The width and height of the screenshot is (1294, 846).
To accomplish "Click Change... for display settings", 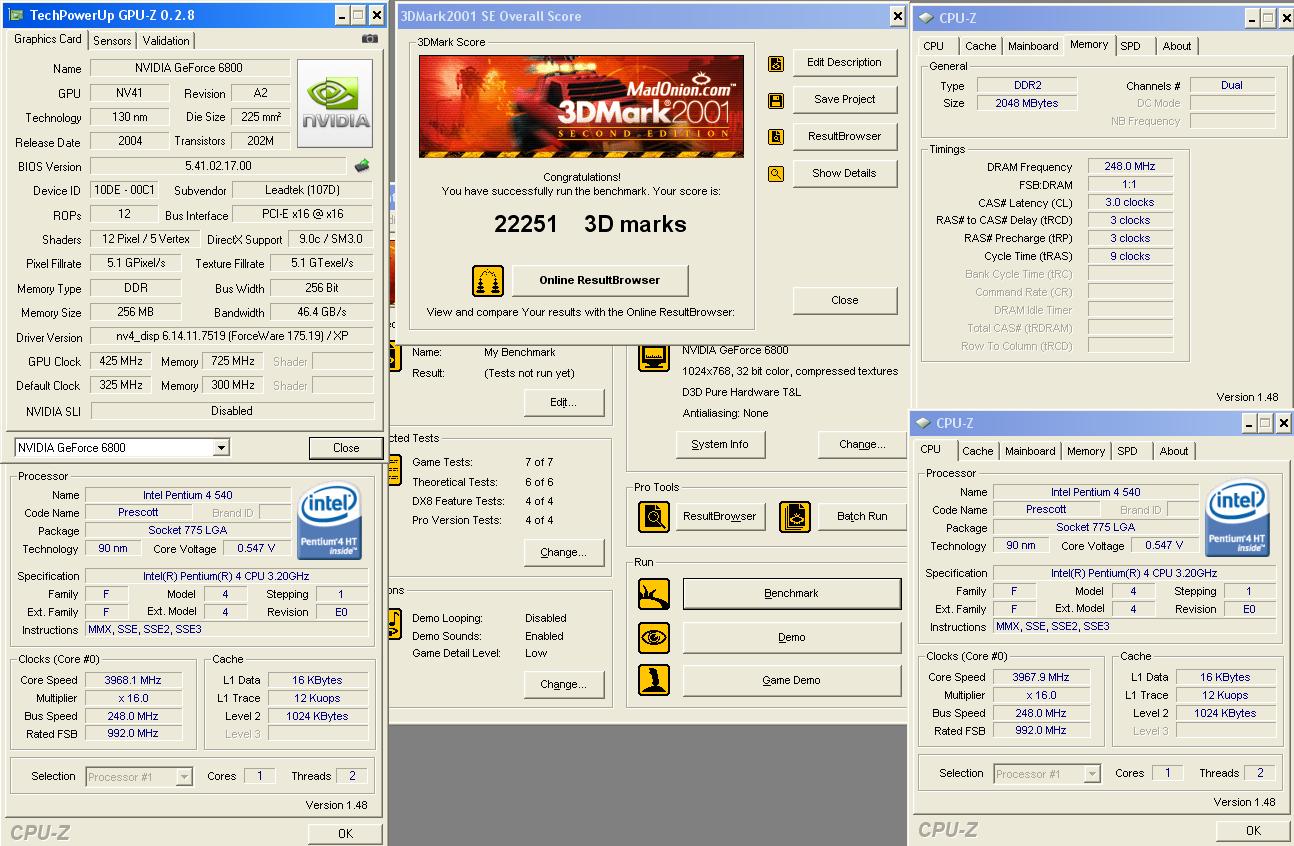I will 862,444.
